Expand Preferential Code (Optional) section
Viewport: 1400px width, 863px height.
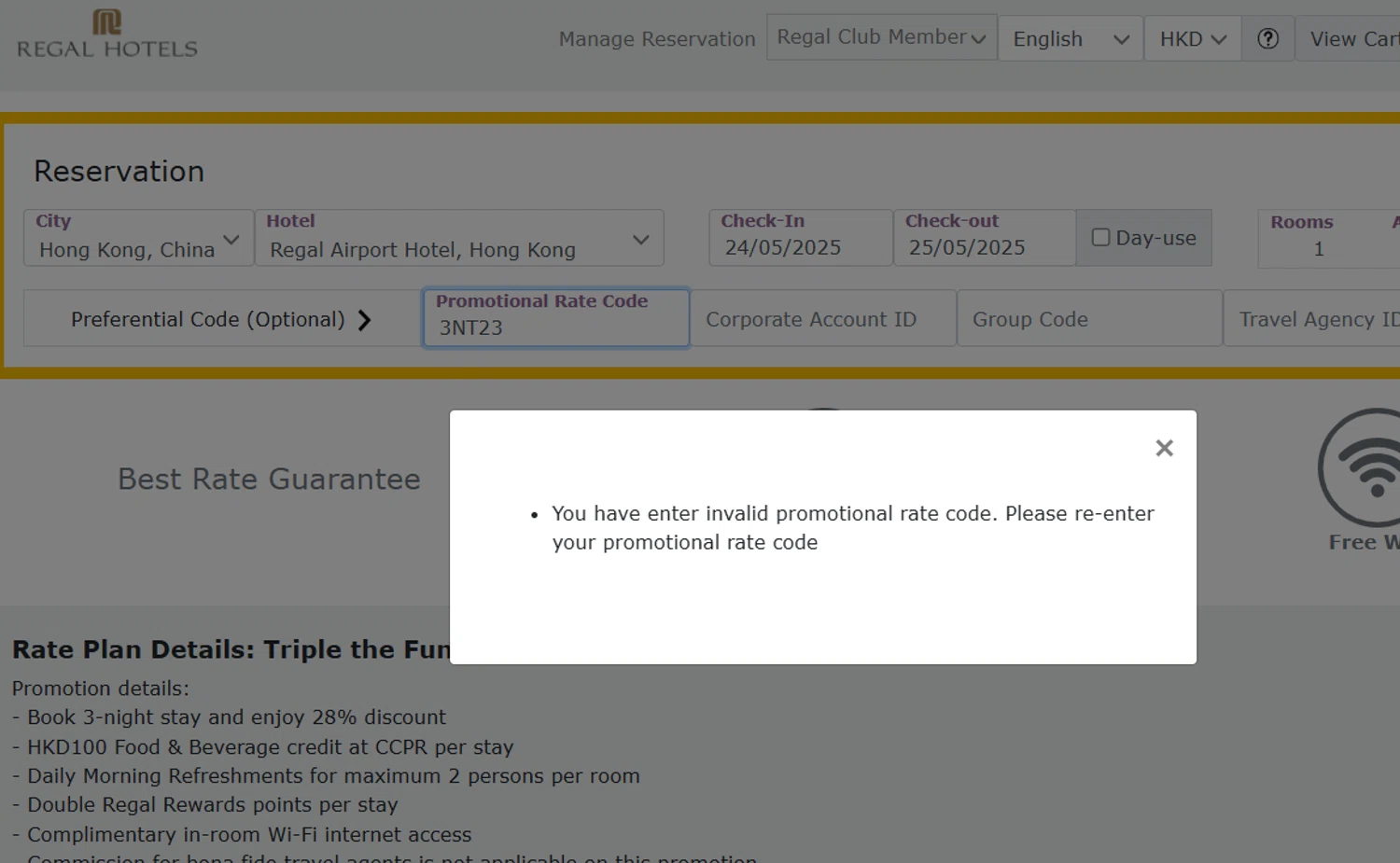coord(222,319)
